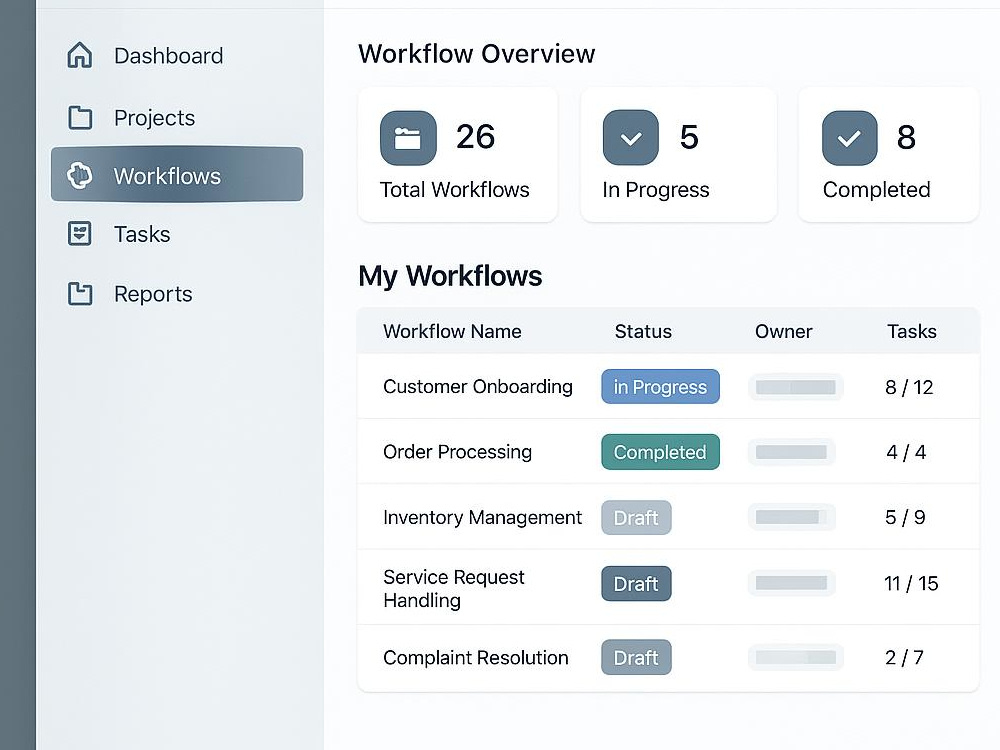The image size is (1000, 750).
Task: Click the owner placeholder for Service Request Handling
Action: [x=791, y=583]
